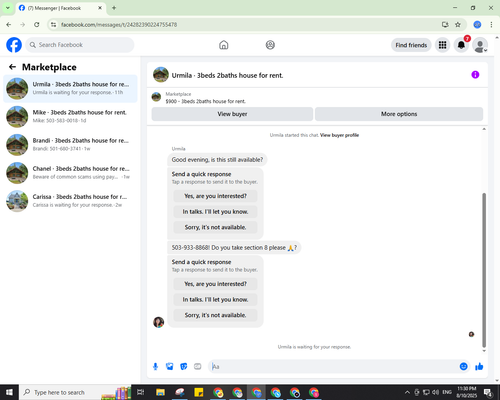Open the Facebook menu grid icon
The width and height of the screenshot is (500, 400).
point(442,45)
